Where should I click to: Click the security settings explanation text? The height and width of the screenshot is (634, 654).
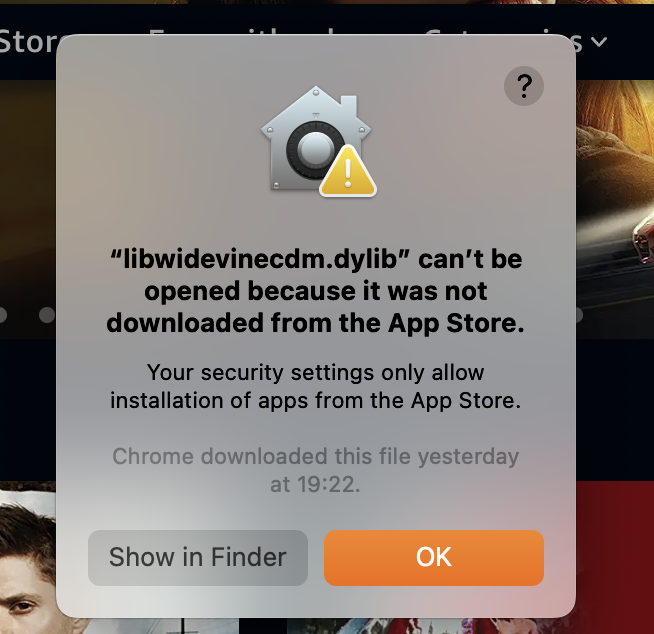click(x=316, y=386)
